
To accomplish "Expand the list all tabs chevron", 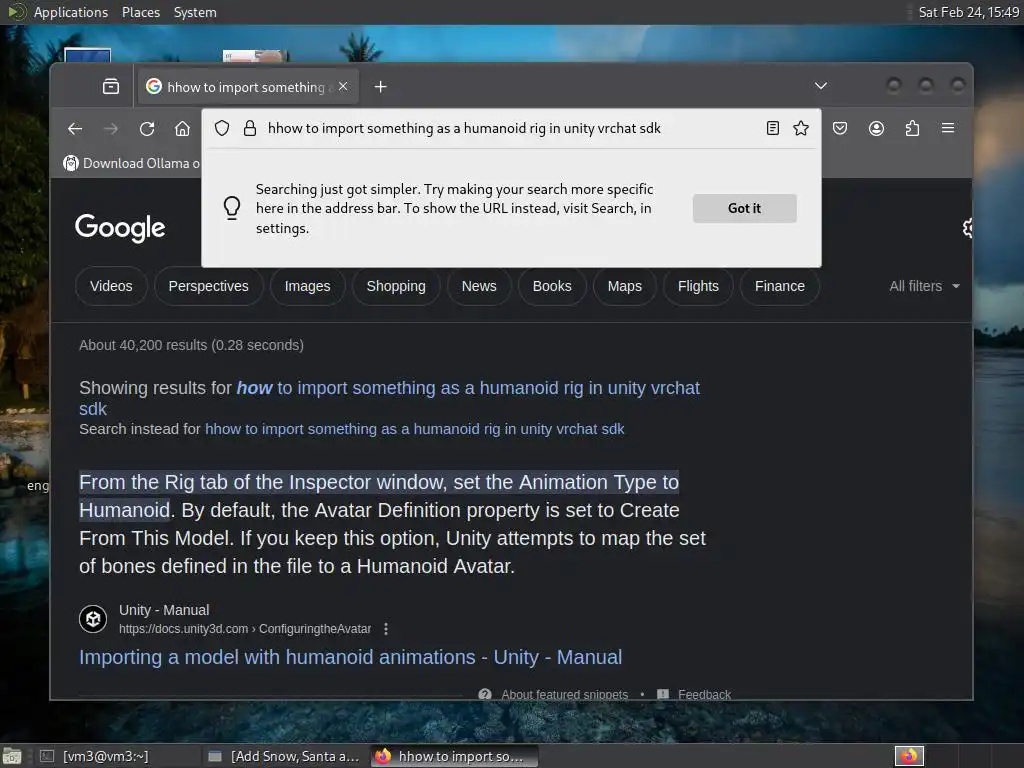I will 821,86.
